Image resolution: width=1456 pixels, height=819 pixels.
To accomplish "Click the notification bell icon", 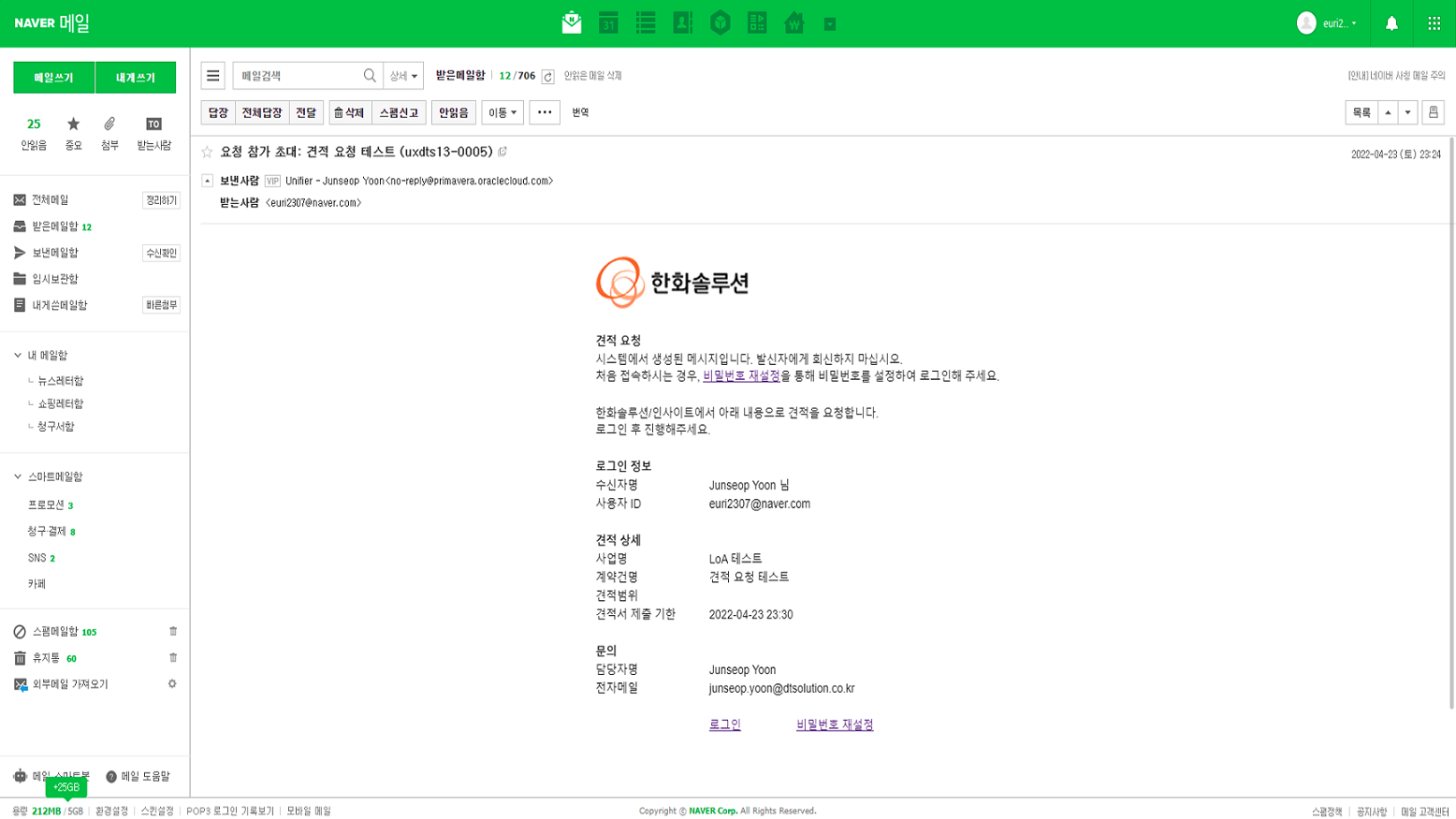I will [x=1391, y=23].
